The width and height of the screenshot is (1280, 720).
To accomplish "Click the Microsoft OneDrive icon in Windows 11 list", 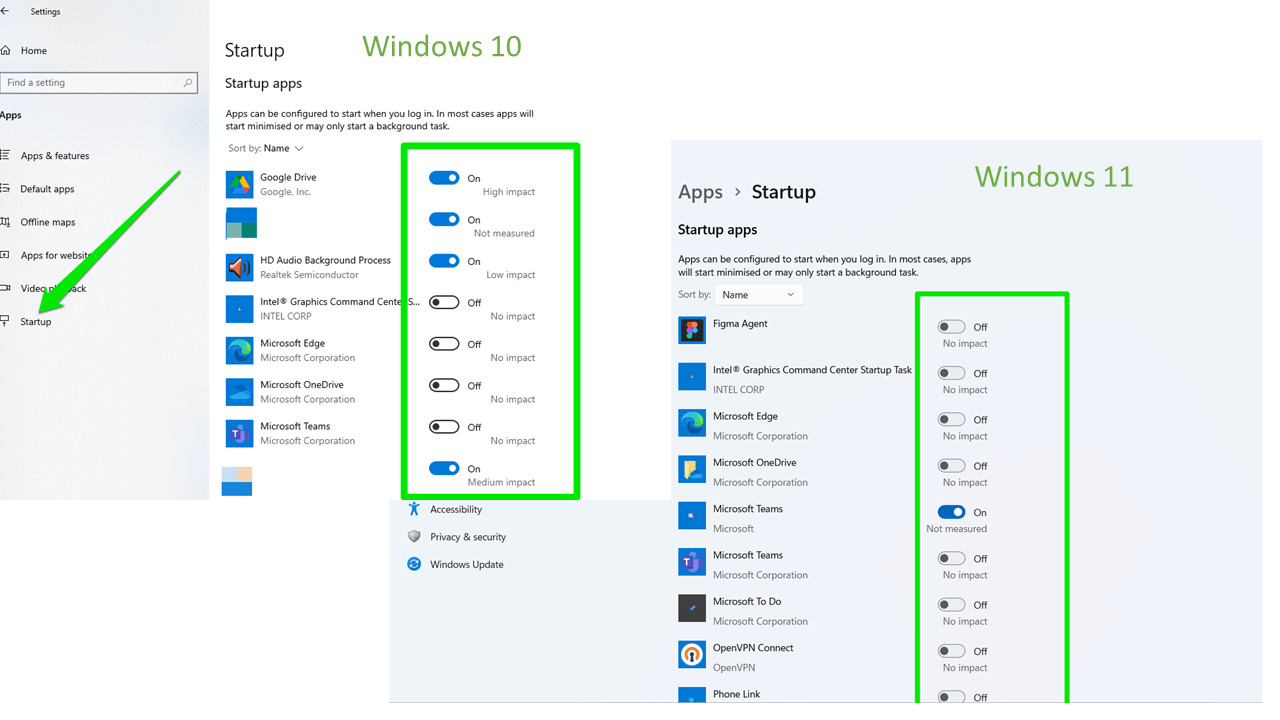I will click(692, 469).
